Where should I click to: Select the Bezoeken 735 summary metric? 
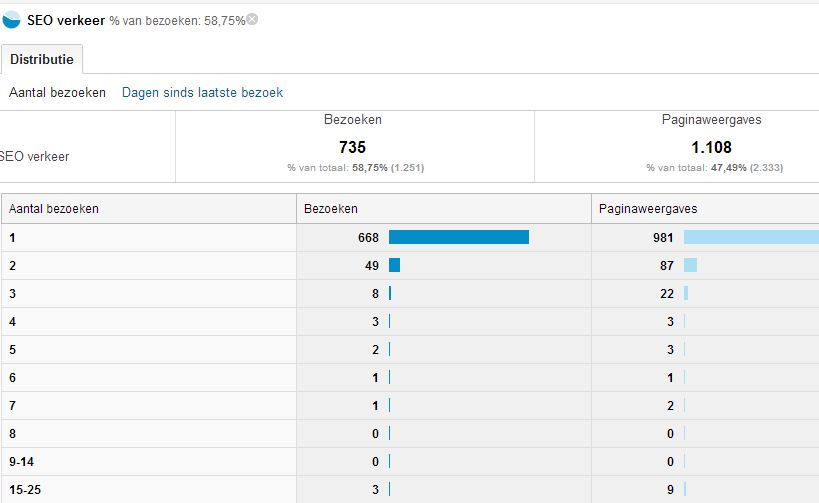[352, 146]
